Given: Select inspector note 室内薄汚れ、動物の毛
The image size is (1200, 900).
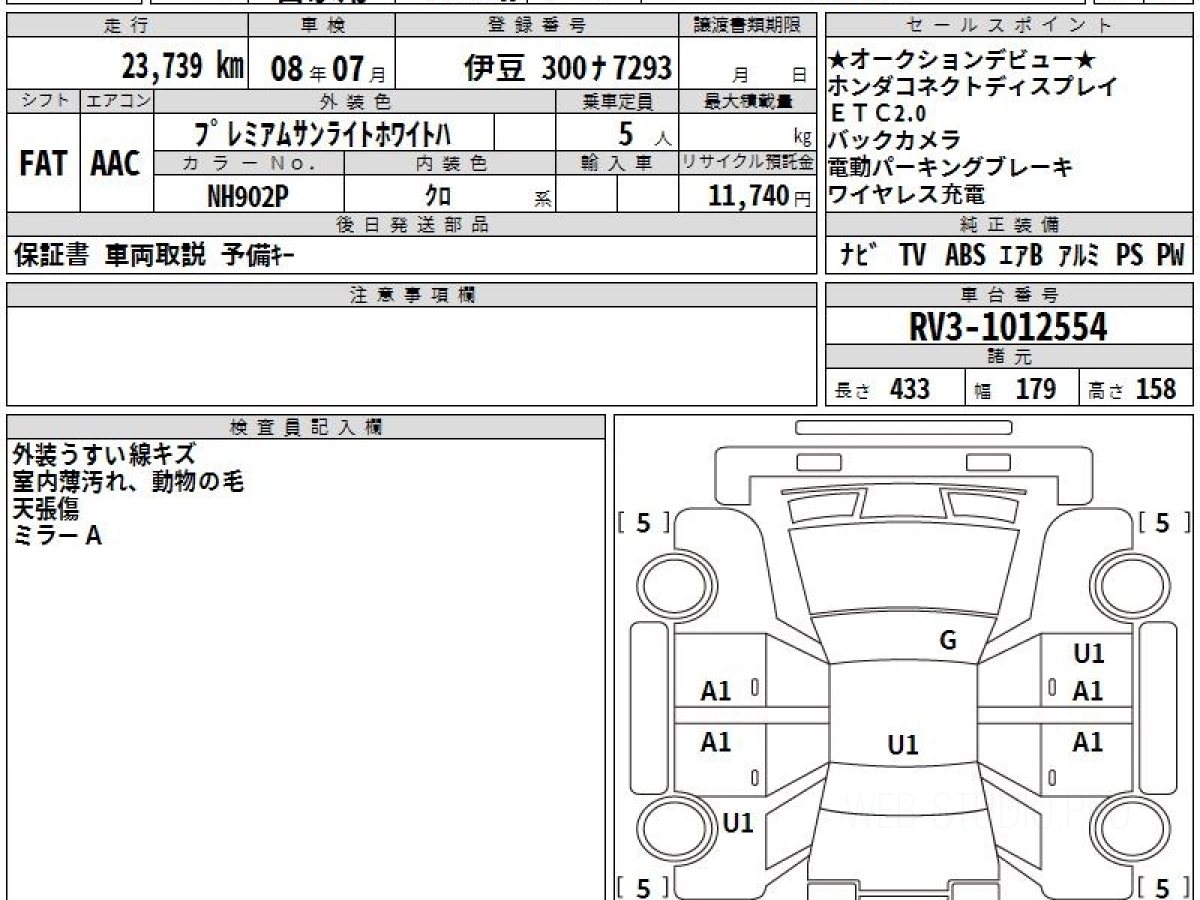Looking at the screenshot, I should coord(128,482).
